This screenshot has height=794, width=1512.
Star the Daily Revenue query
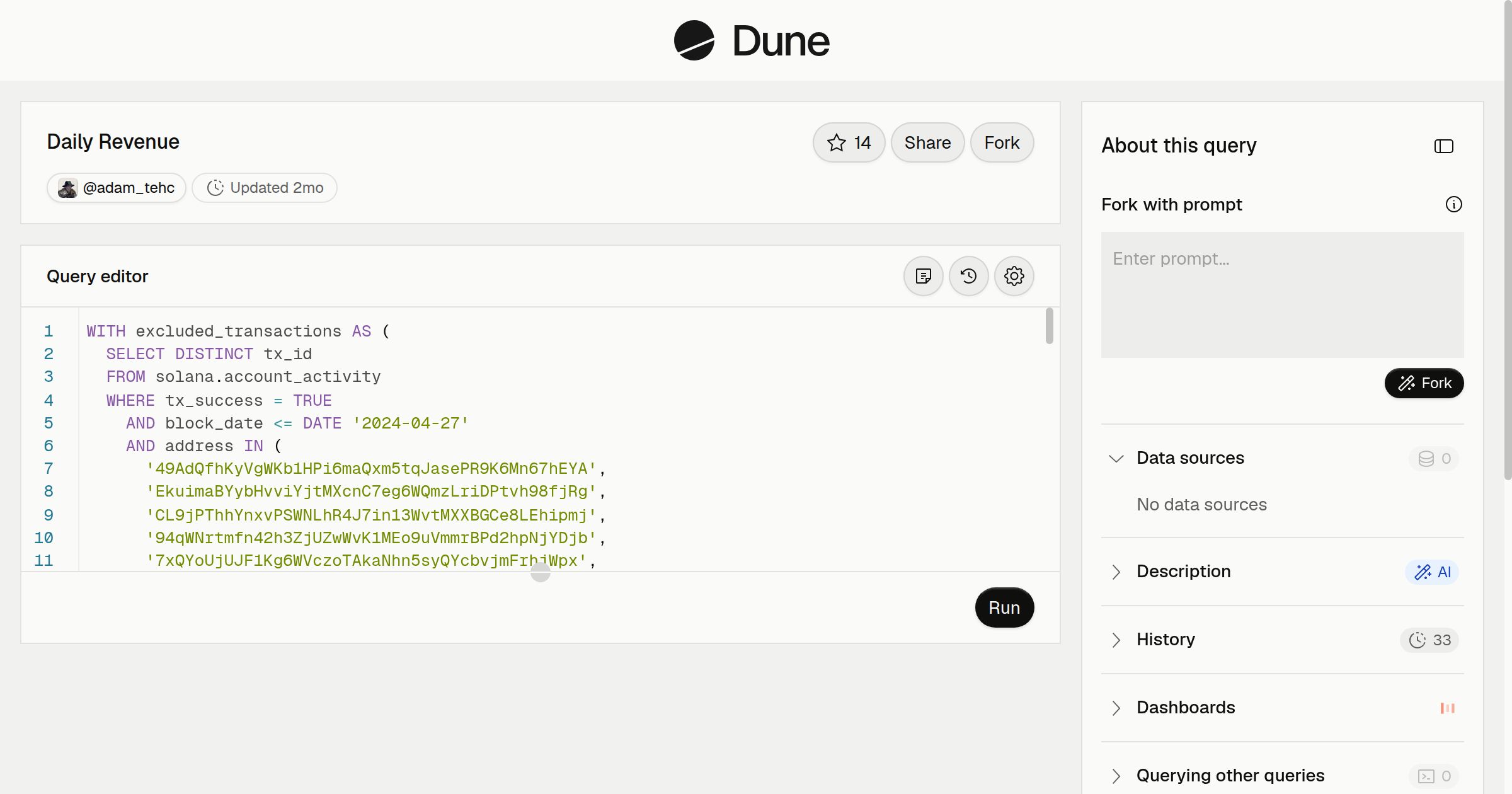click(x=849, y=142)
